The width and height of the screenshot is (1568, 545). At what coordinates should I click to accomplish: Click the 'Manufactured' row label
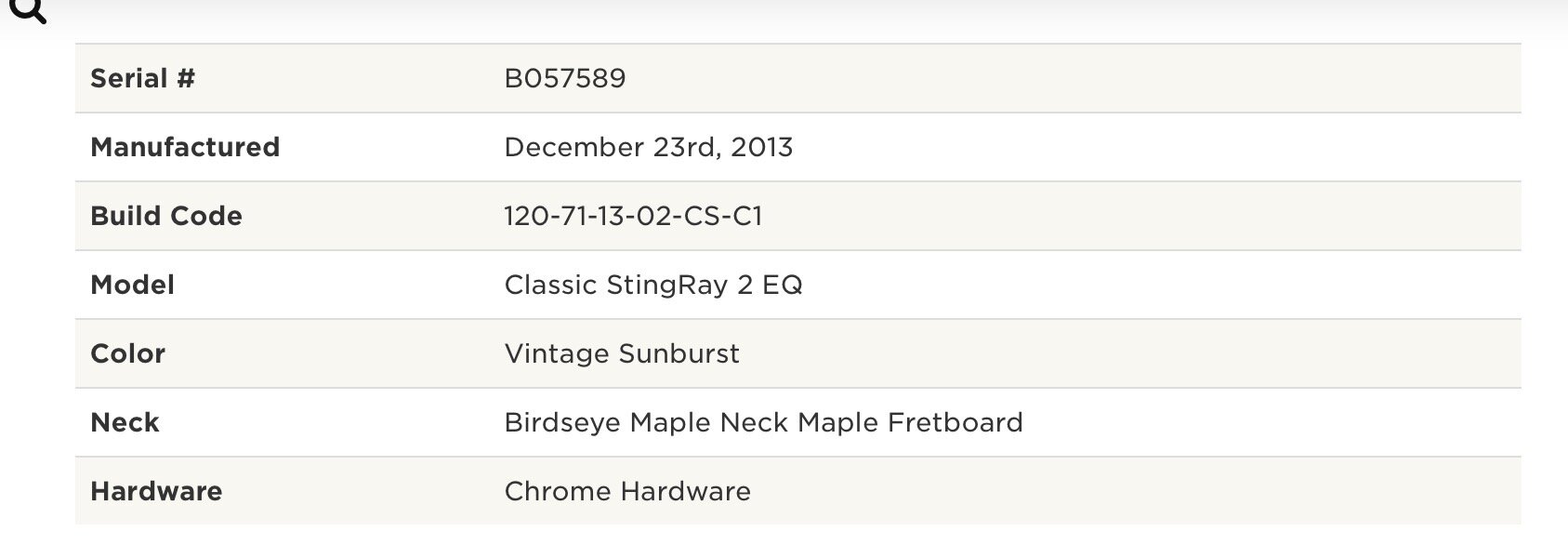coord(185,147)
